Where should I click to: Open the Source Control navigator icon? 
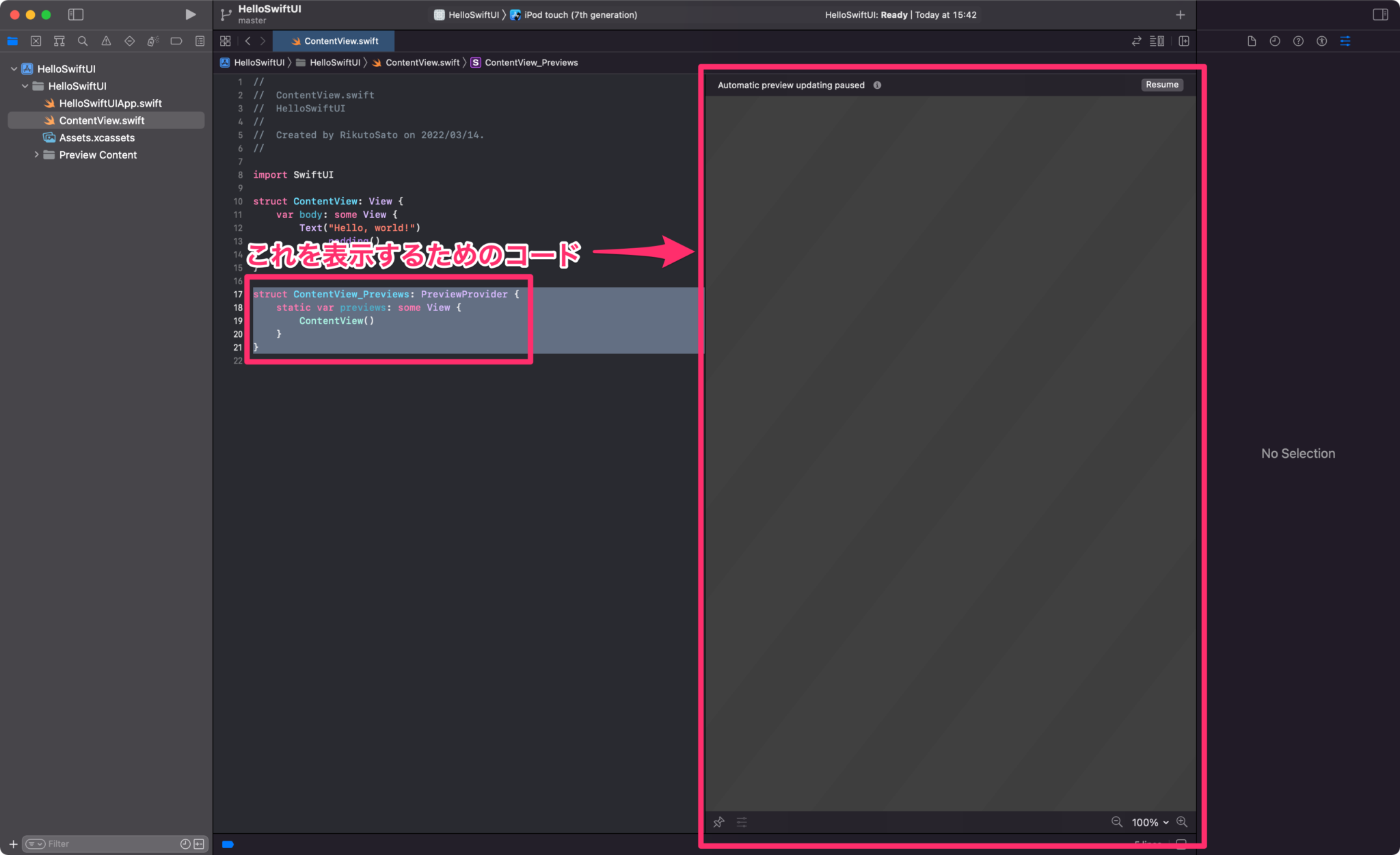[x=36, y=41]
